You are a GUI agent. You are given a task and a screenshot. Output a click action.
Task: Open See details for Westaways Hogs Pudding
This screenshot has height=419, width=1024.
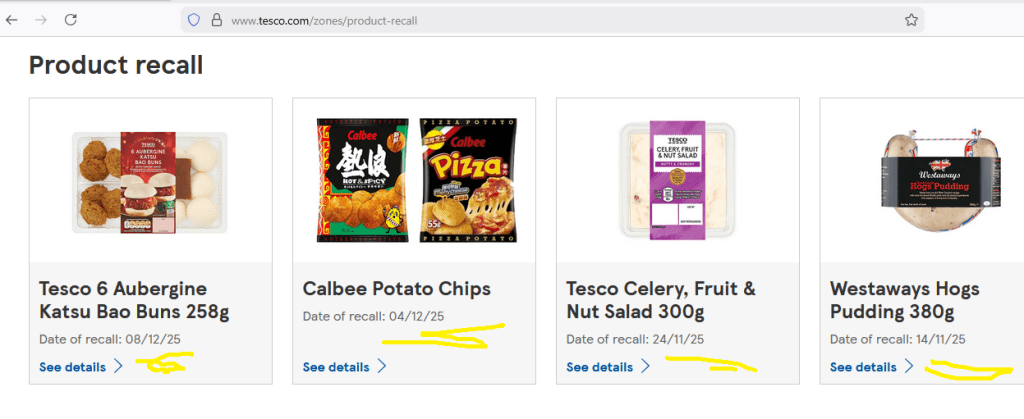point(864,367)
